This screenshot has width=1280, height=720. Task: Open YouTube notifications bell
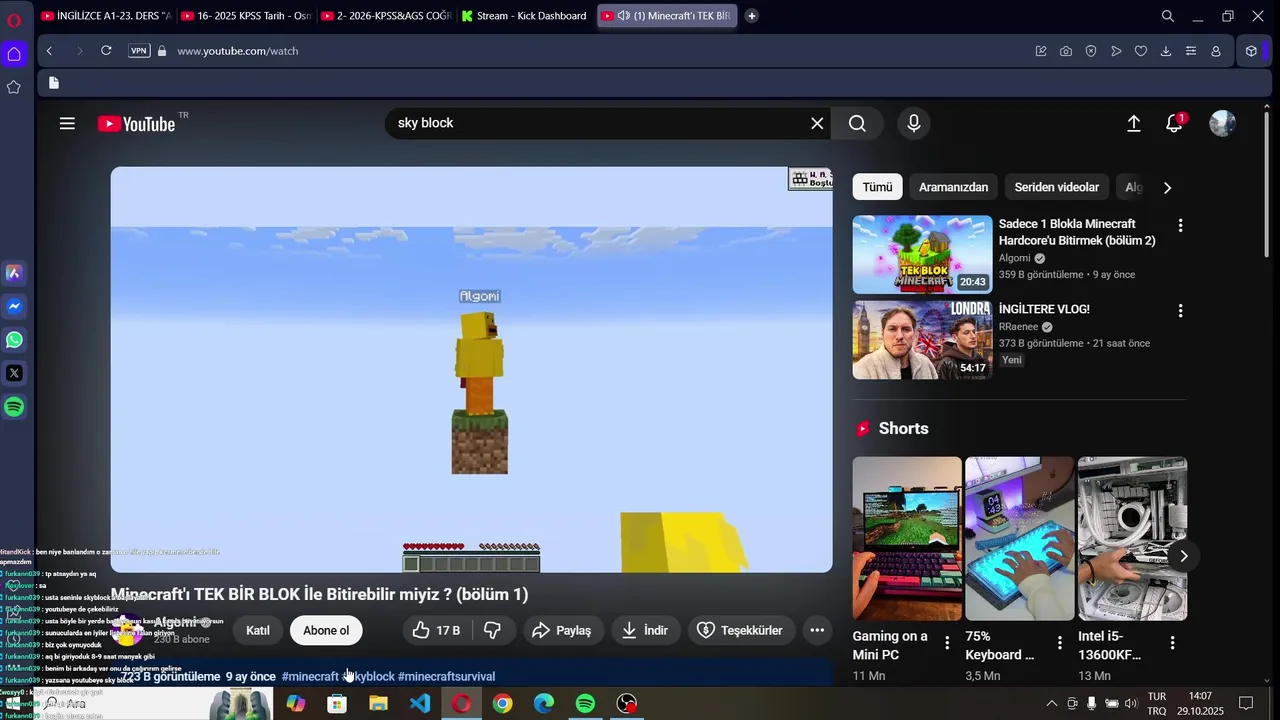(x=1175, y=123)
